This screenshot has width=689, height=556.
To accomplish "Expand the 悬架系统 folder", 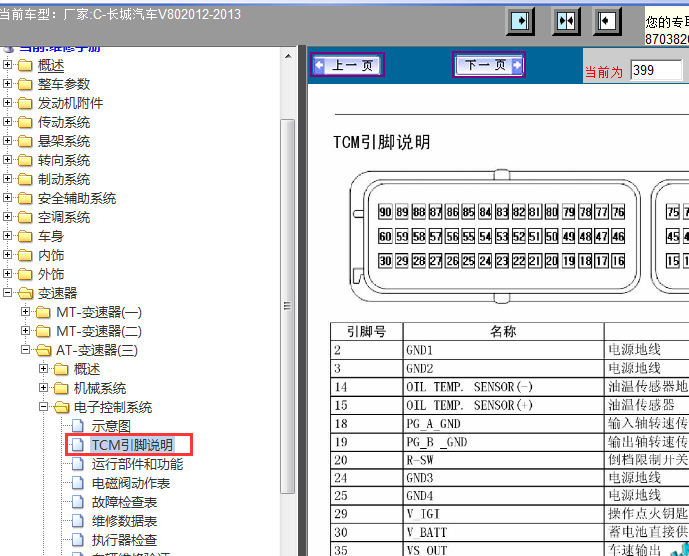I will pos(7,141).
